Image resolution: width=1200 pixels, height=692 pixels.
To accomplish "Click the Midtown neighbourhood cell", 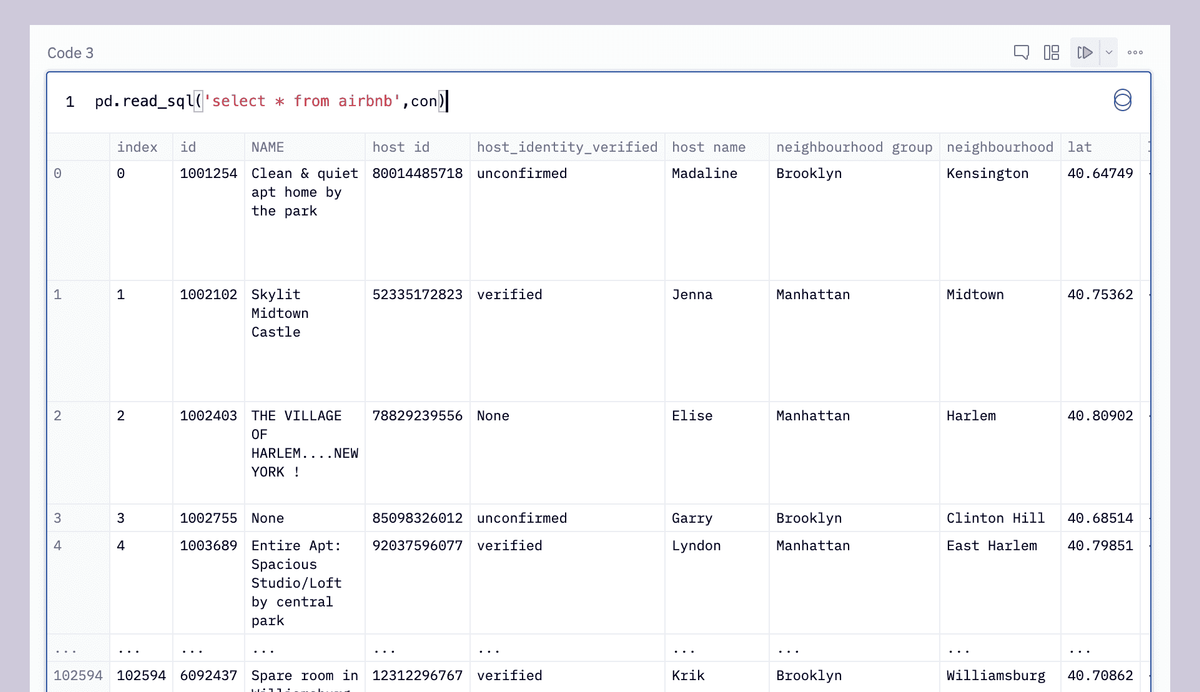I will [x=975, y=294].
